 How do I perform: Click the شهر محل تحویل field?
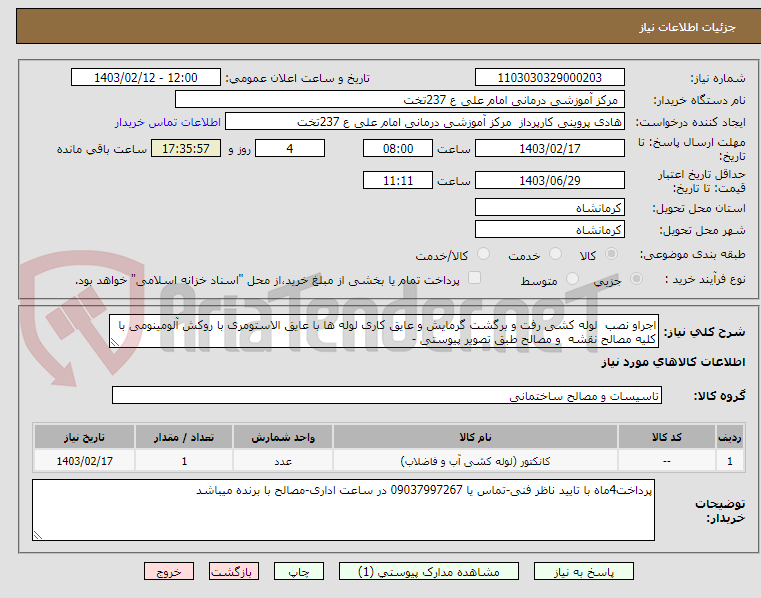549,230
